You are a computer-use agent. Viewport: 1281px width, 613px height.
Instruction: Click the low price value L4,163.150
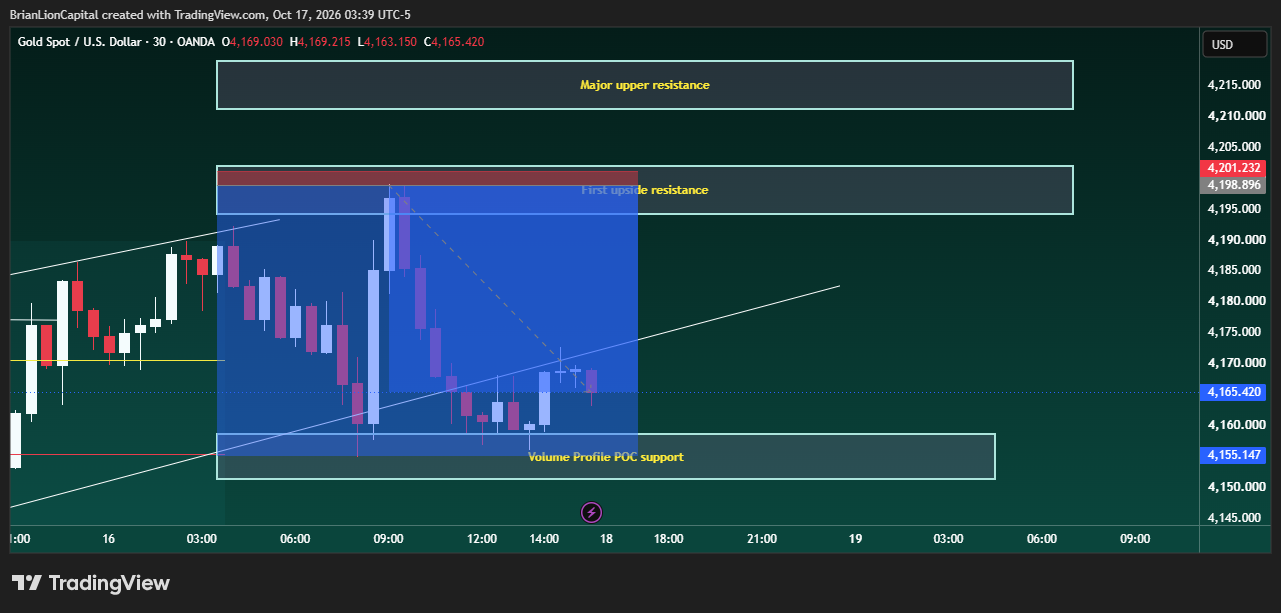click(x=387, y=42)
